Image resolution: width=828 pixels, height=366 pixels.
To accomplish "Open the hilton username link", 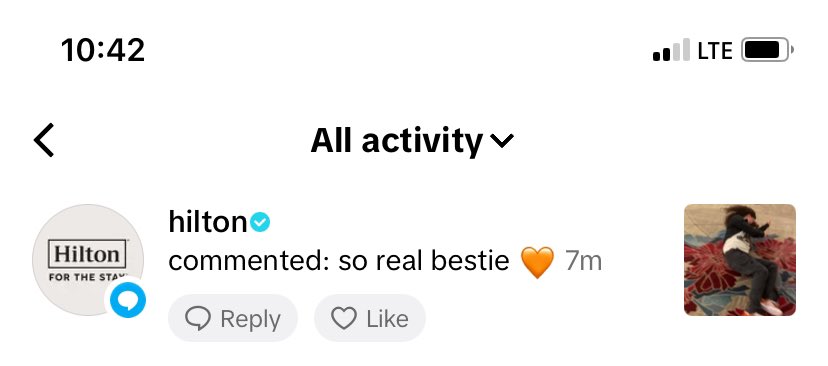I will [208, 222].
